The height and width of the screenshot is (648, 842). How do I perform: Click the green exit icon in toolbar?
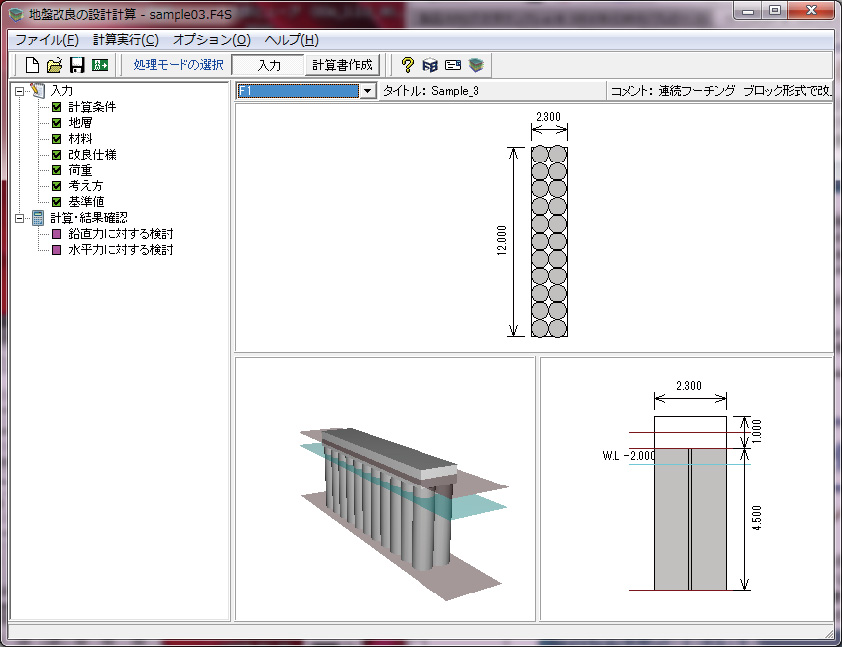pos(99,65)
